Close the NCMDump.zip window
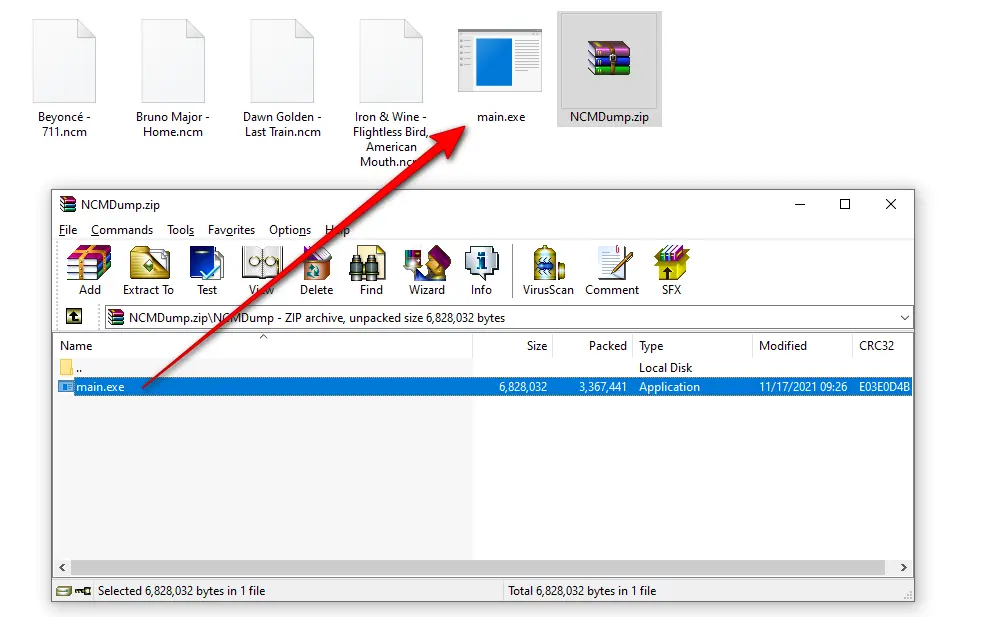The height and width of the screenshot is (617, 1000). (x=891, y=204)
